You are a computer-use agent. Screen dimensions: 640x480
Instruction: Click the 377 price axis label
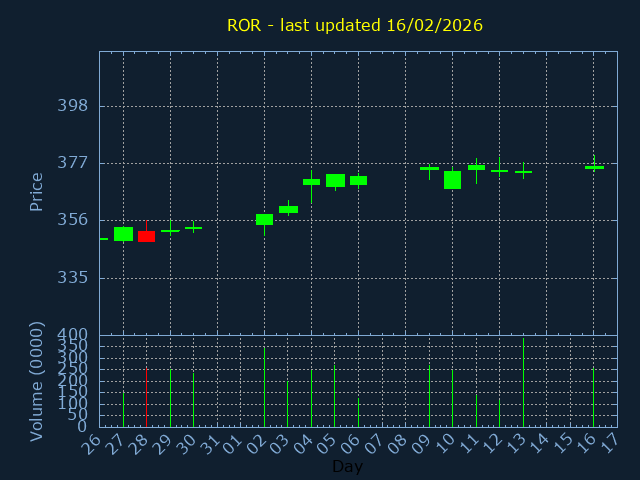tap(72, 163)
